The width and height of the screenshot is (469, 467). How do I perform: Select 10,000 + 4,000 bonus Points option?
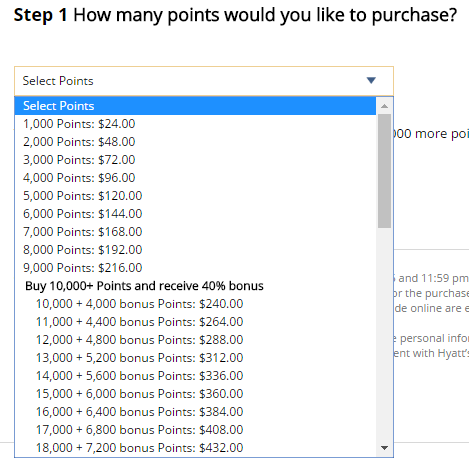[195, 304]
